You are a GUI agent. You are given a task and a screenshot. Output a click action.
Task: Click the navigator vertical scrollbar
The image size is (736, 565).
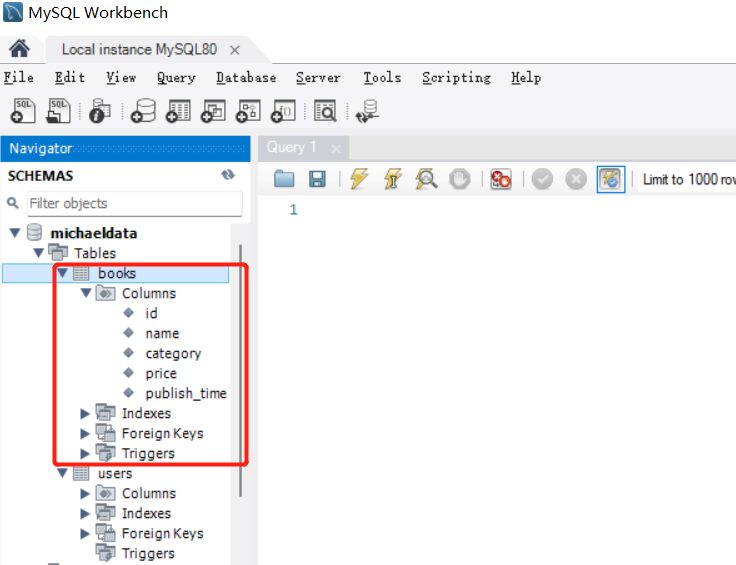coord(240,371)
